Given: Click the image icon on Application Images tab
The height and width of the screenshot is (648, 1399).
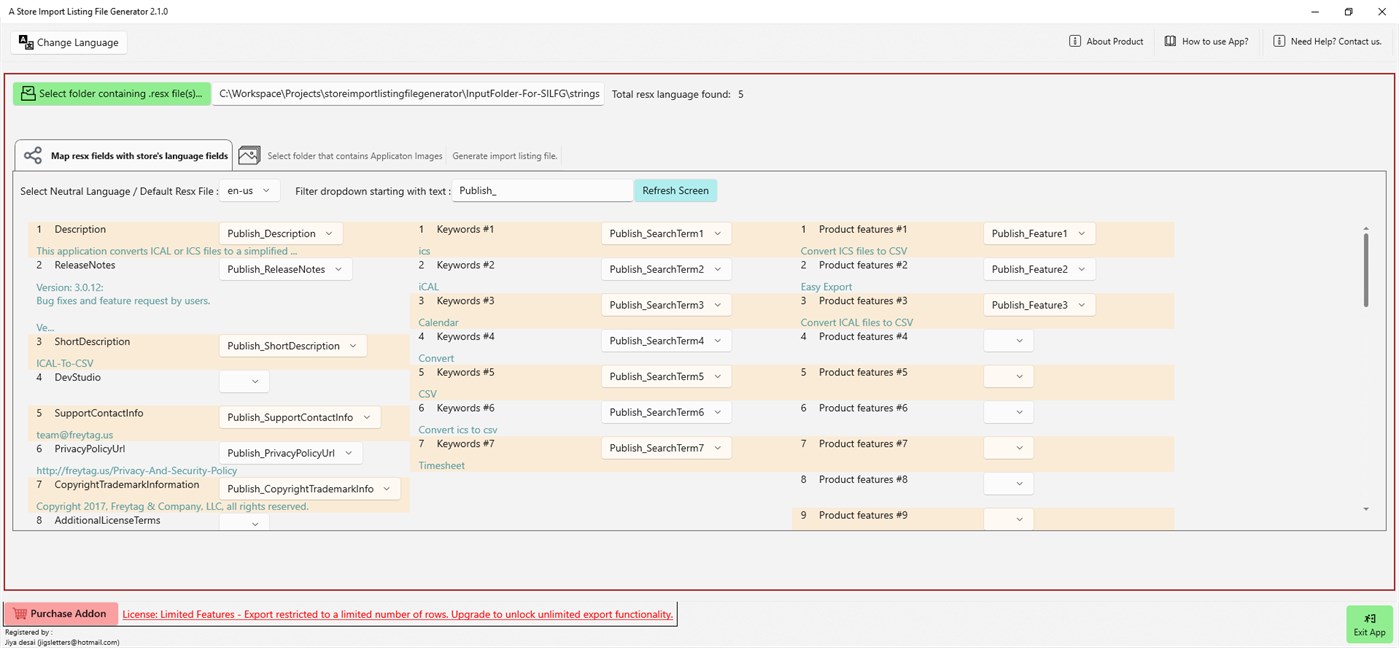Looking at the screenshot, I should 250,156.
